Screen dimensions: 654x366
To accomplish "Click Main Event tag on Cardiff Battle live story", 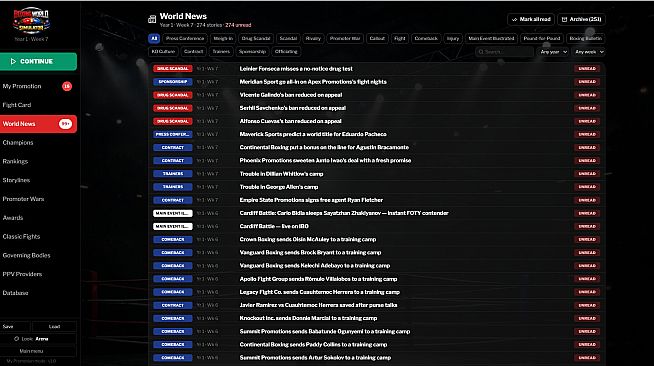I will coord(173,226).
